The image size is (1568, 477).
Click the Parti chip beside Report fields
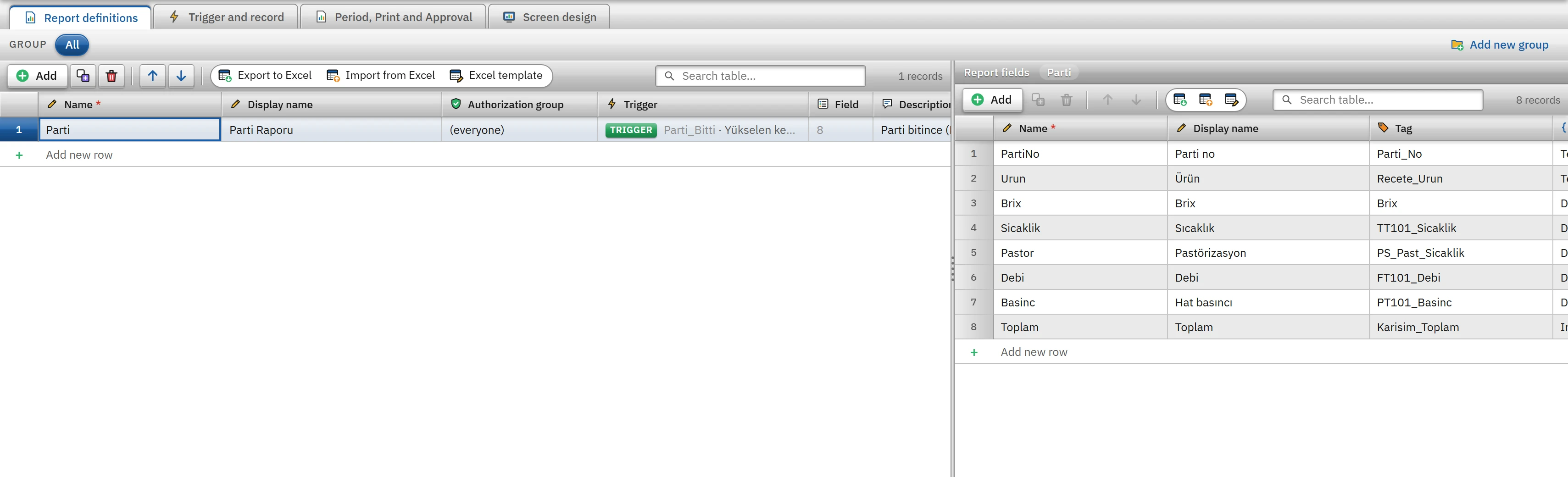click(x=1058, y=72)
